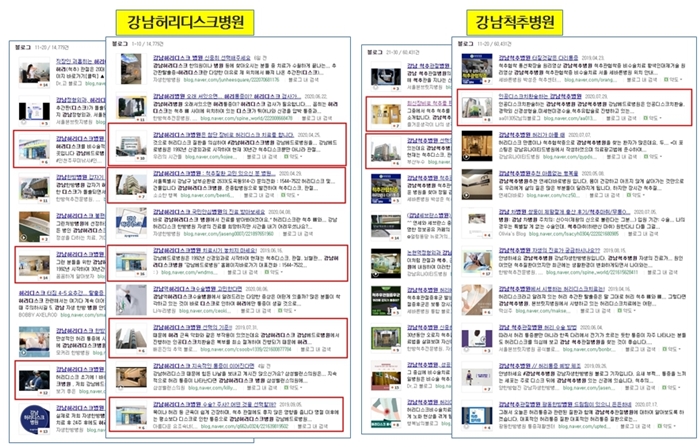Expand the 약도 dropdown in the 2020.07.07 result

(652, 157)
